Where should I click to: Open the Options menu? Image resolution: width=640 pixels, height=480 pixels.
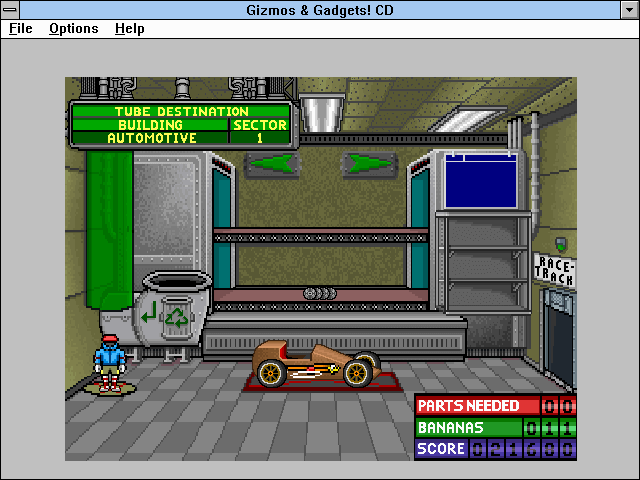pyautogui.click(x=74, y=29)
